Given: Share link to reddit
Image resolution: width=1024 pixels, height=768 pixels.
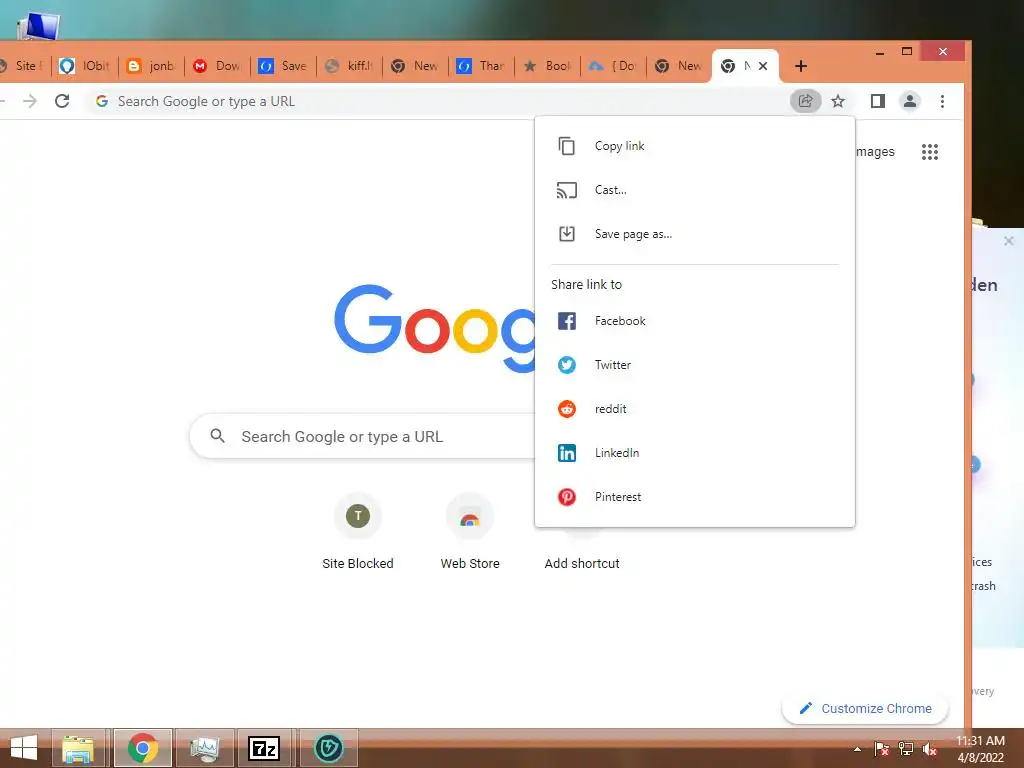Looking at the screenshot, I should coord(694,409).
